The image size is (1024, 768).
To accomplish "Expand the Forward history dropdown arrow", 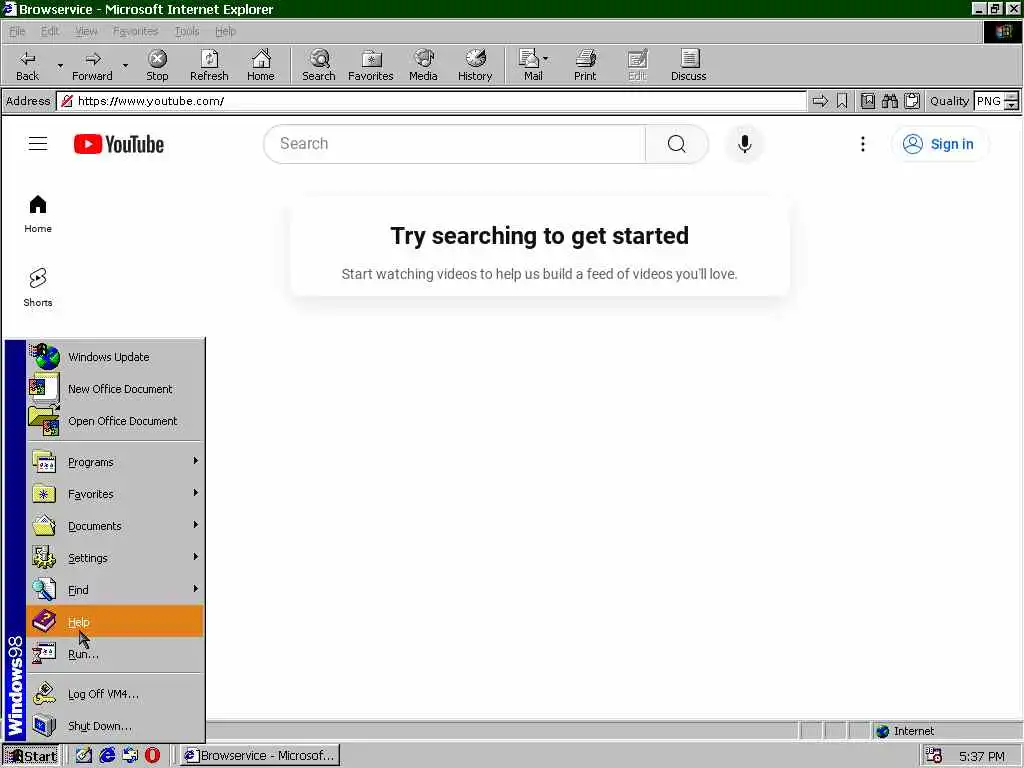I will (125, 66).
